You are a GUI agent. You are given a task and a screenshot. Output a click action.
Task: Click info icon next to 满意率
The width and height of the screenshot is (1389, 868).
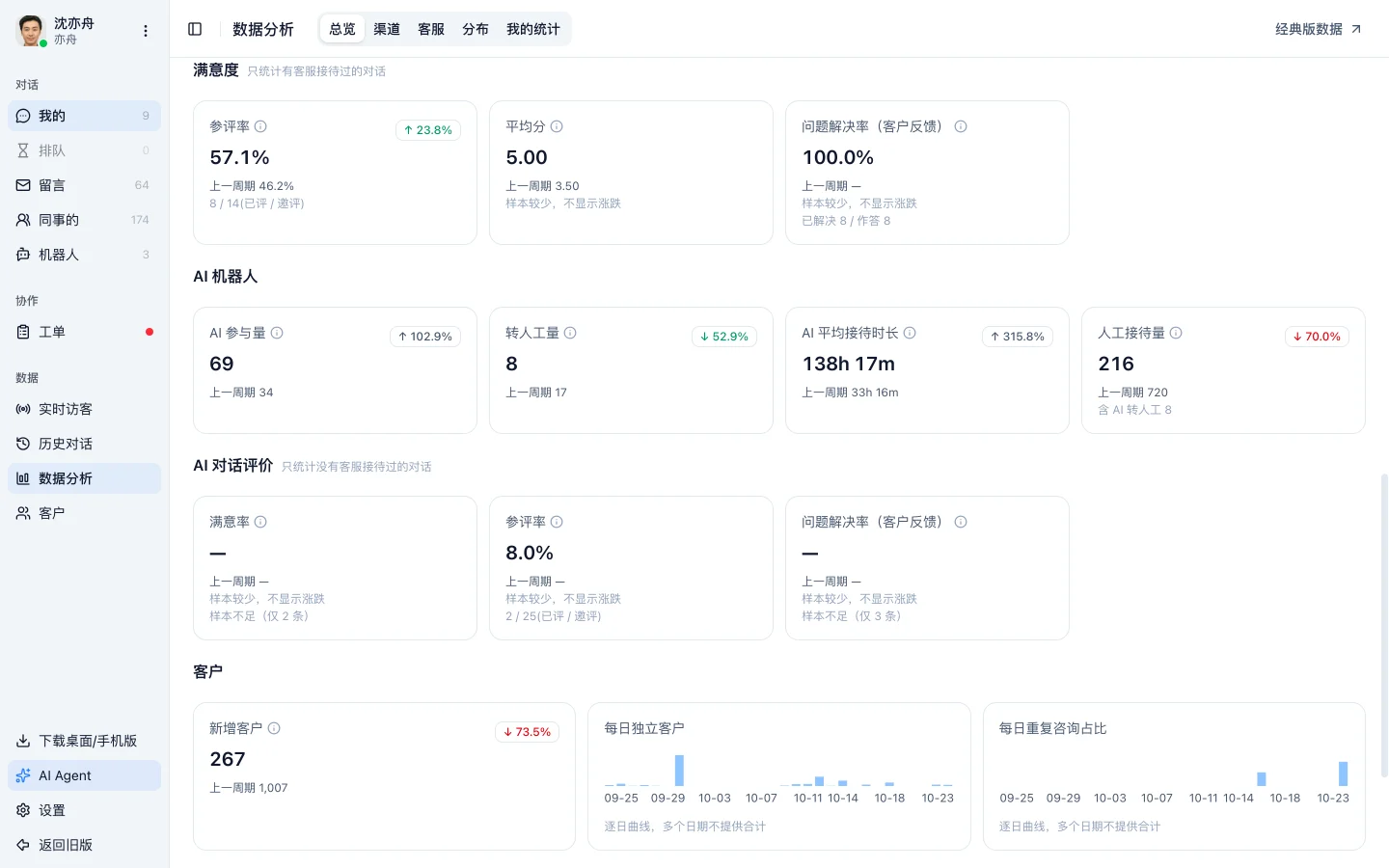click(260, 522)
